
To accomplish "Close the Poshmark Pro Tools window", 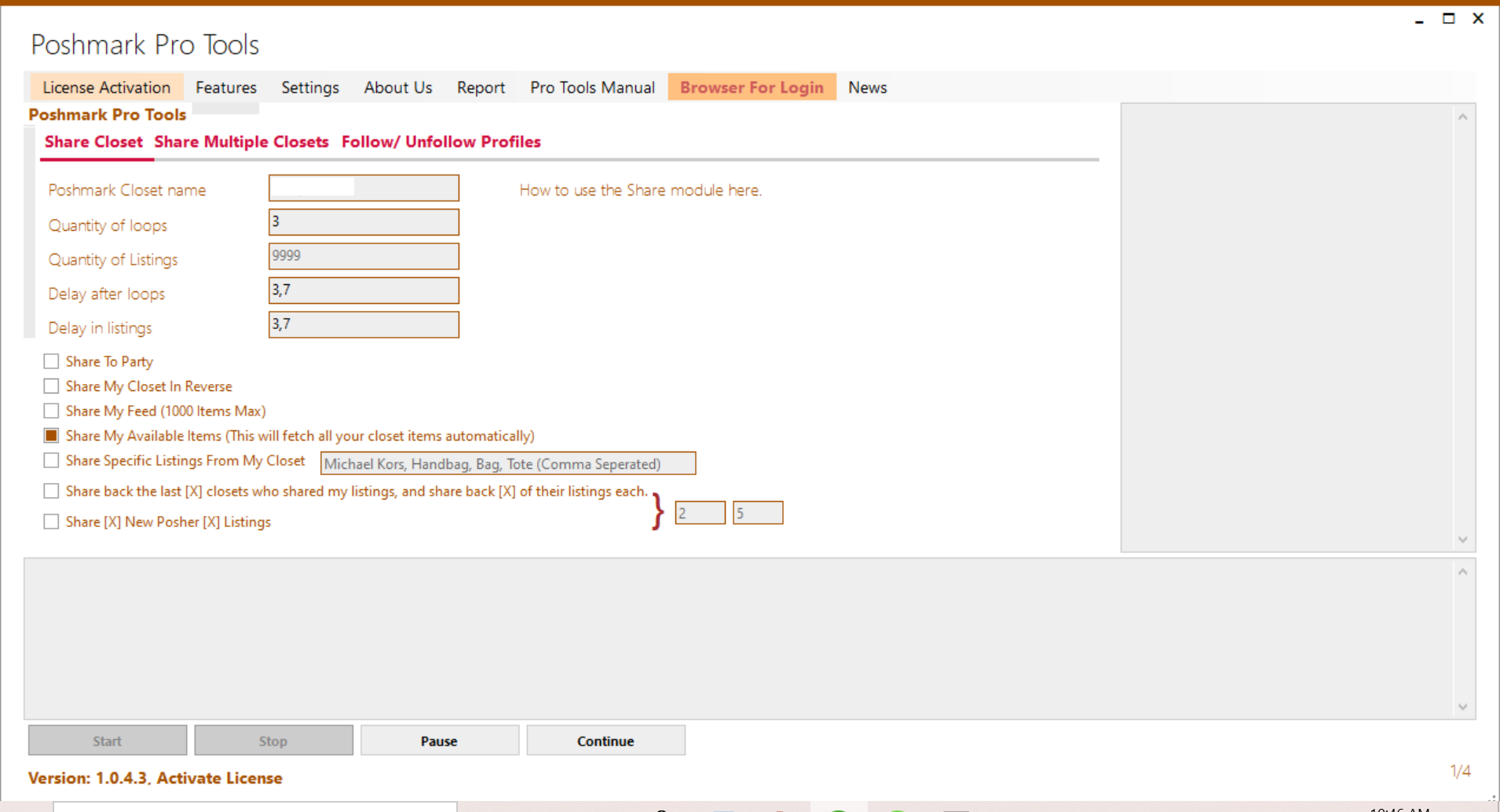I will click(x=1478, y=18).
